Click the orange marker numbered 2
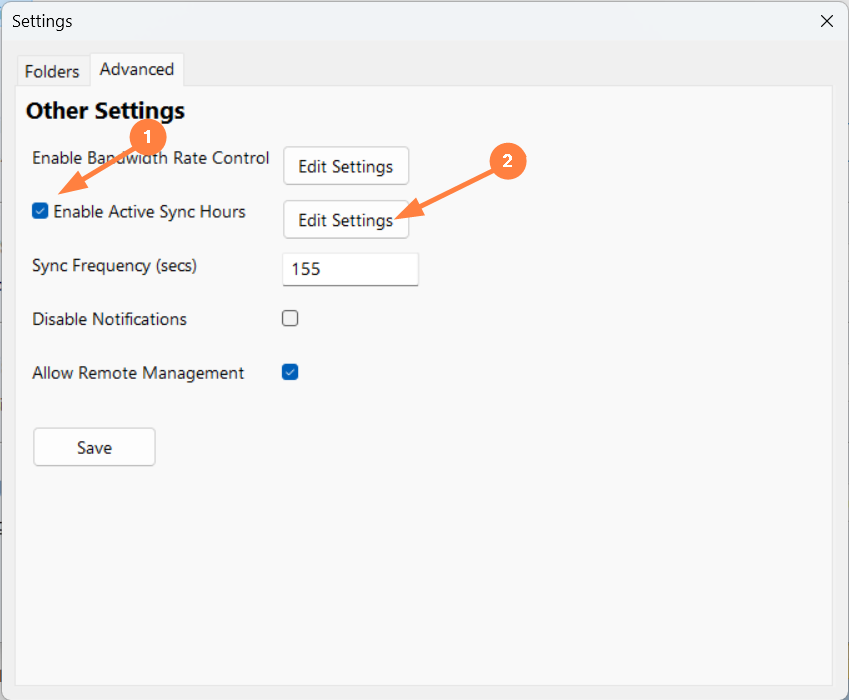Image resolution: width=849 pixels, height=700 pixels. (x=507, y=161)
